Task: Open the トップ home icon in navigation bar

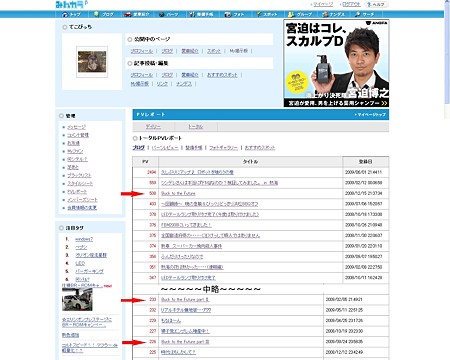Action: 65,14
